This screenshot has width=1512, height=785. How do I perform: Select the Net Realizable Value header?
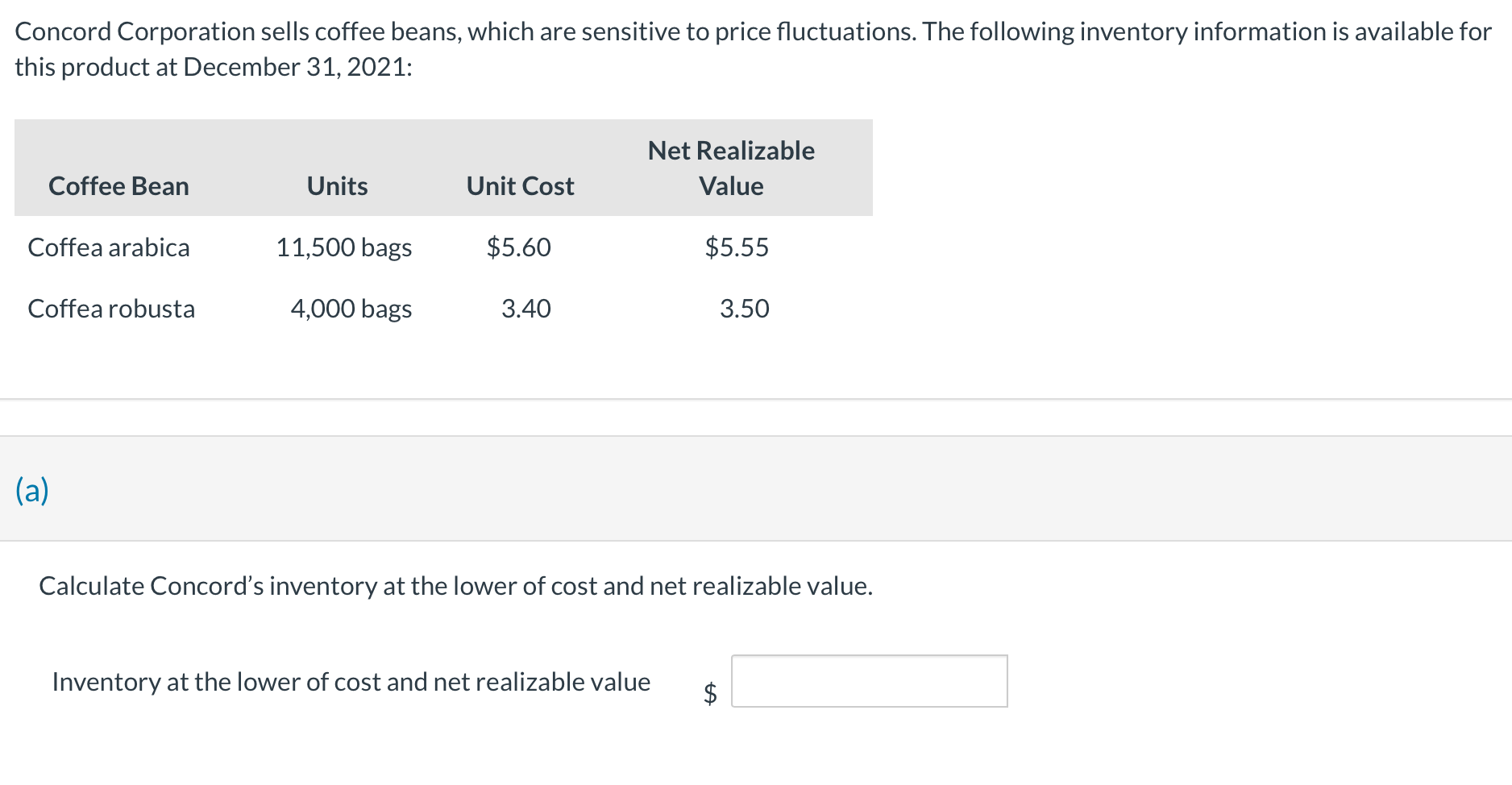[731, 168]
